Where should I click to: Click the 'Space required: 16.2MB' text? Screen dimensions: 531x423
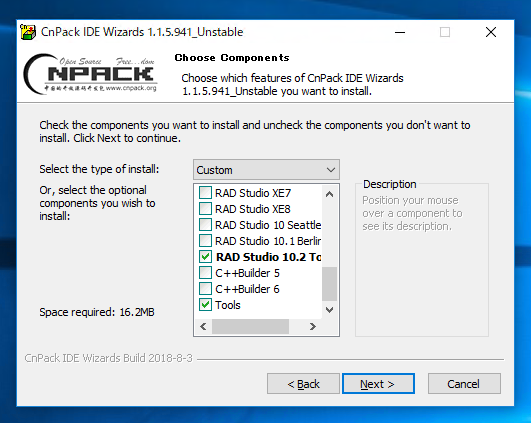(x=97, y=312)
